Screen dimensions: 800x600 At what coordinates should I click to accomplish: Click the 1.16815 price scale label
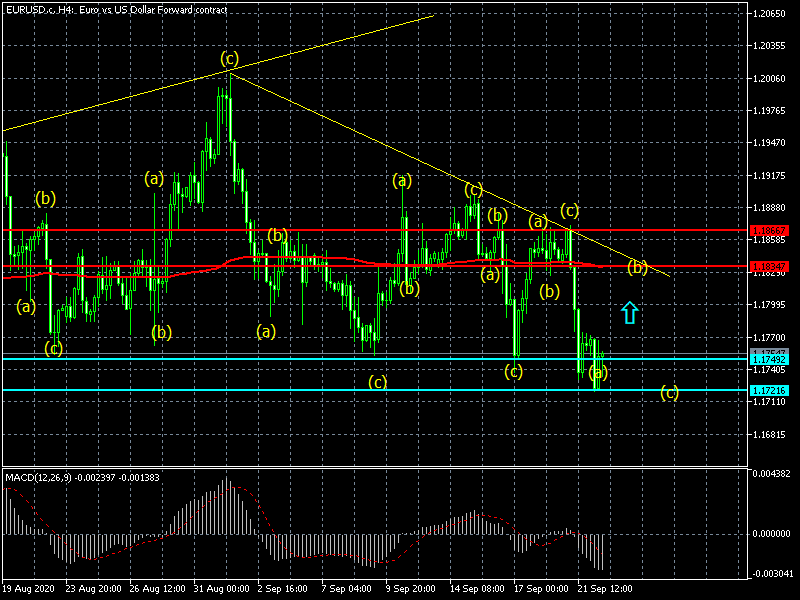pos(772,435)
